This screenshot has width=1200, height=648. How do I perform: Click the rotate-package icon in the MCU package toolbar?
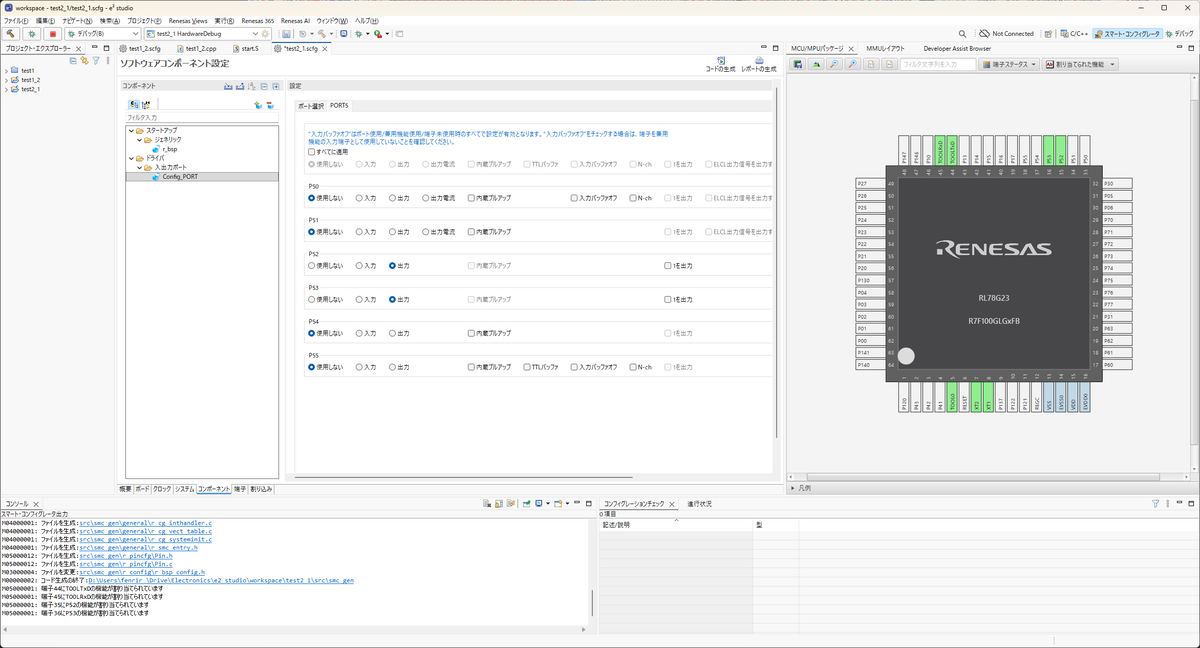pyautogui.click(x=816, y=64)
